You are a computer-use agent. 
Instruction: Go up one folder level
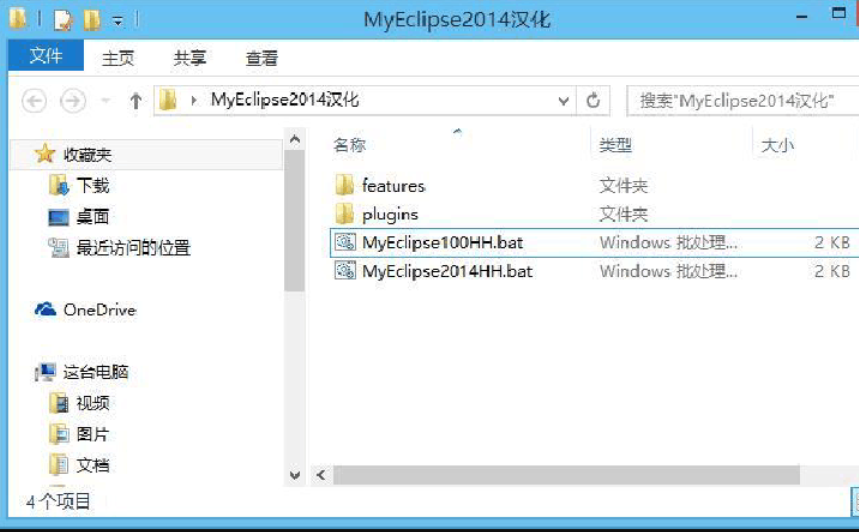click(x=135, y=101)
